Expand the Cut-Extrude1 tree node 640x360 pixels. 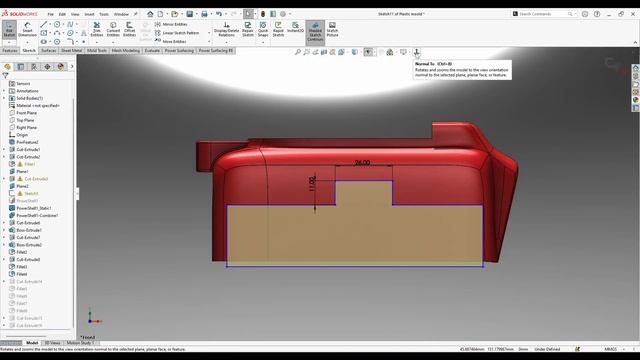coord(4,150)
